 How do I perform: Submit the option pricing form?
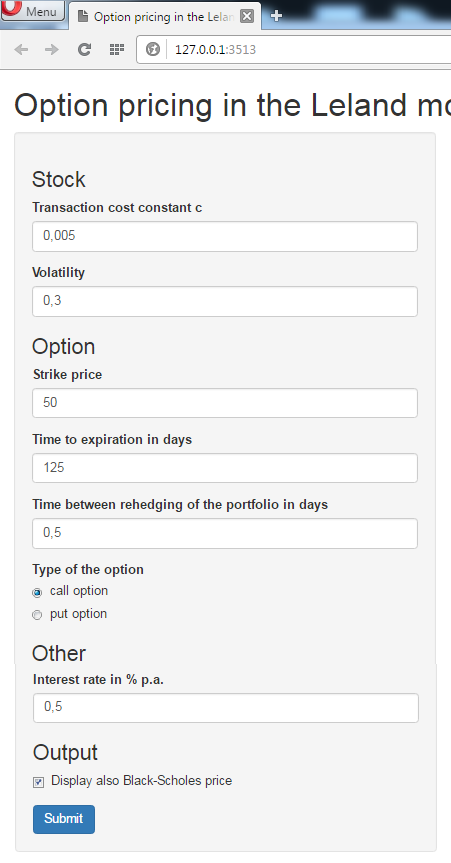click(x=64, y=819)
